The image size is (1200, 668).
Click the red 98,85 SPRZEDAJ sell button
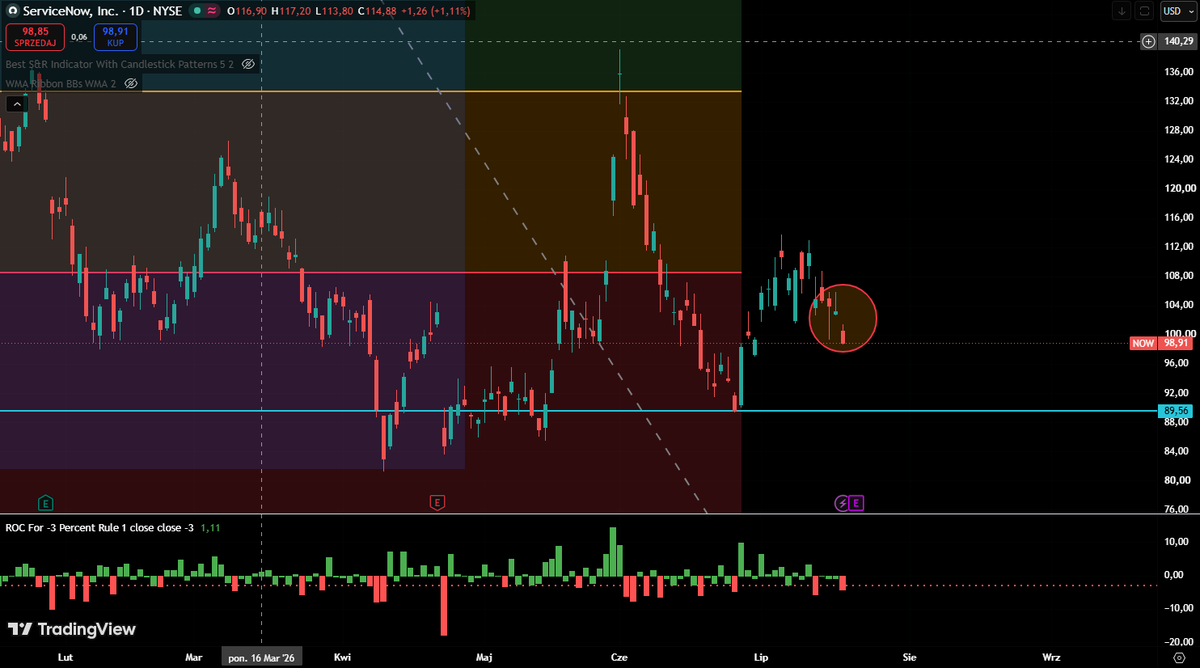coord(35,38)
